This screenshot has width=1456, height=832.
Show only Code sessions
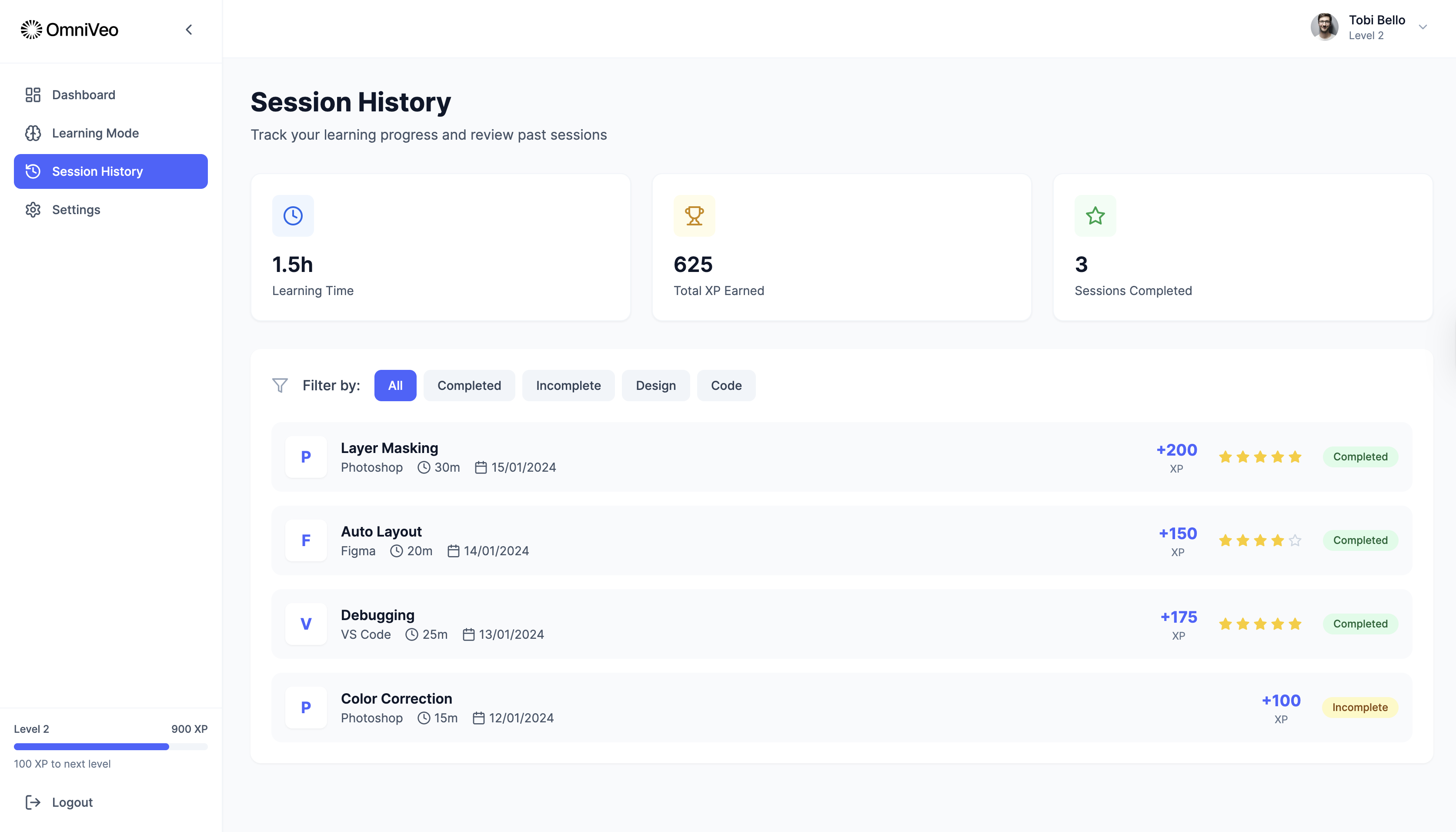pos(726,386)
